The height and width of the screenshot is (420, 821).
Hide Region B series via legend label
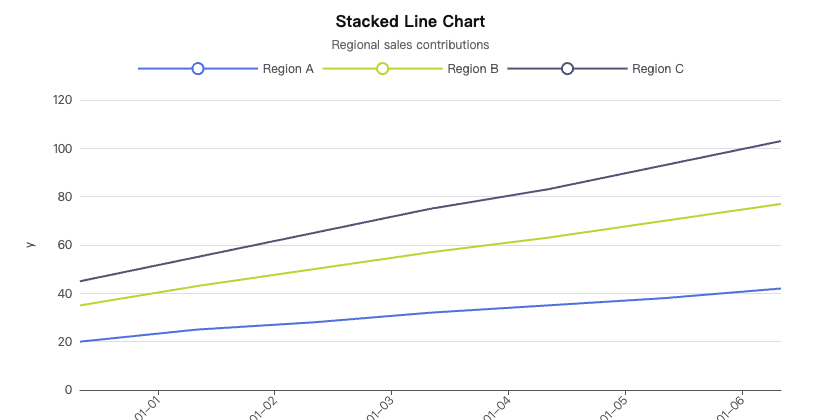click(x=472, y=69)
